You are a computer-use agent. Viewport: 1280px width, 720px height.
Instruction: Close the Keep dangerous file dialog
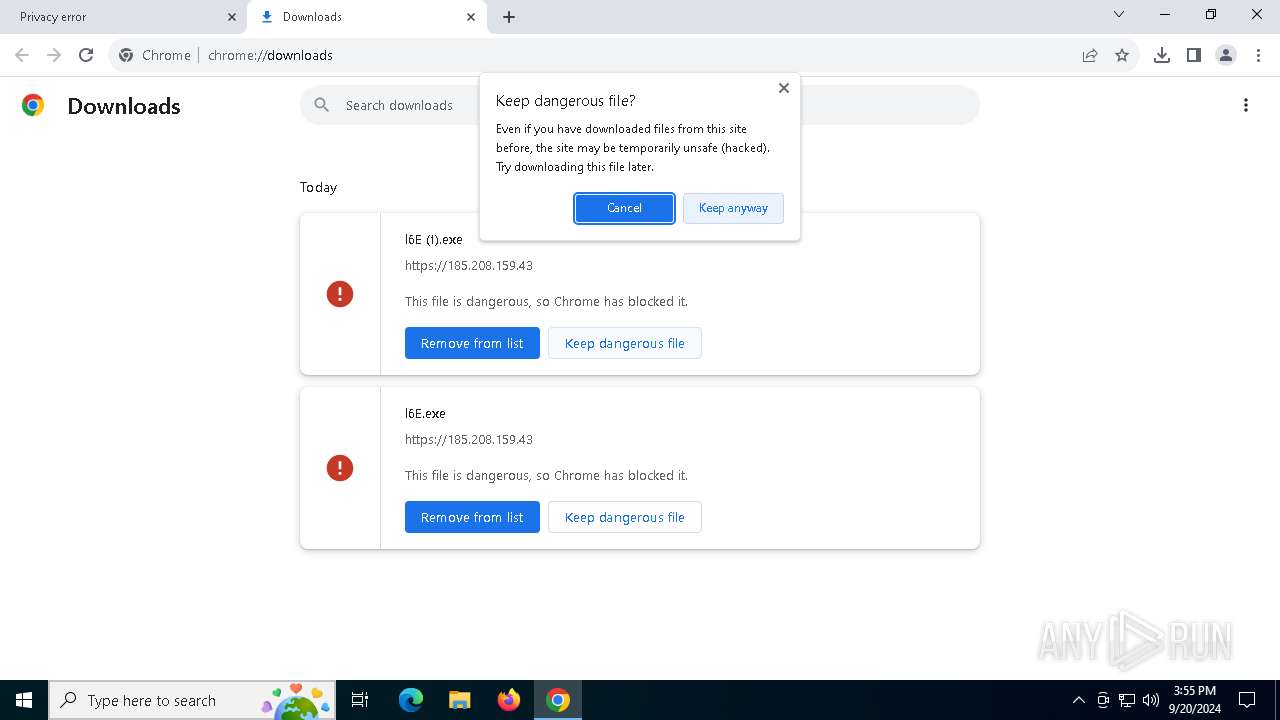784,88
